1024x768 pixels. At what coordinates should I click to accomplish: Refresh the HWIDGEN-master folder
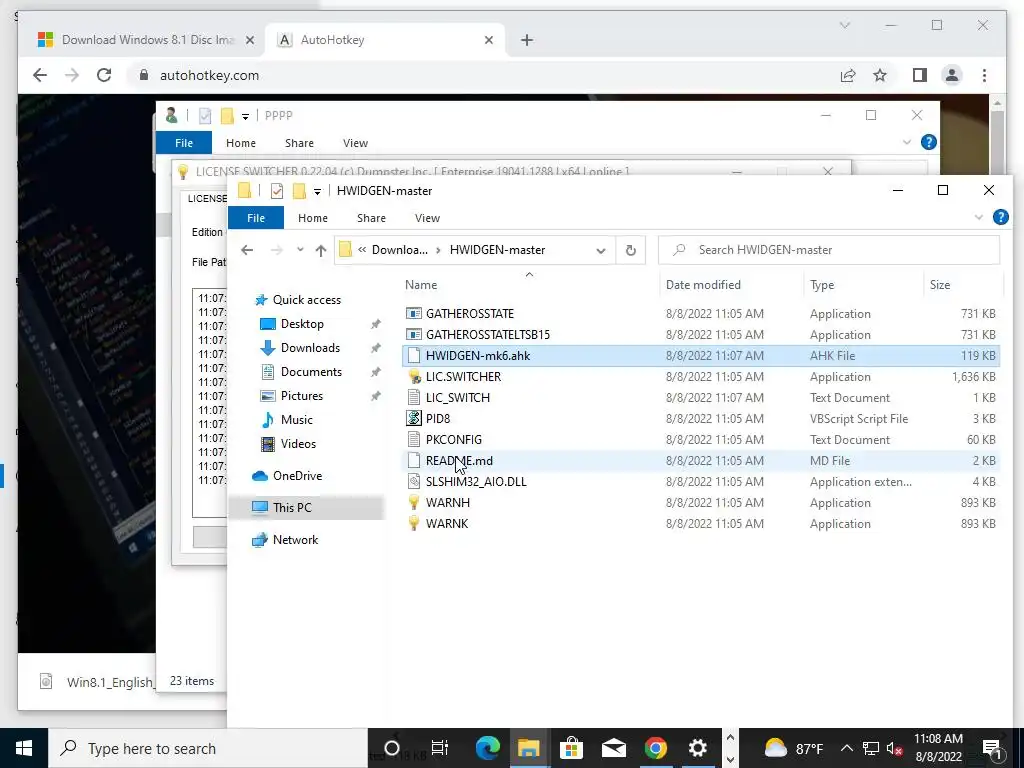630,250
